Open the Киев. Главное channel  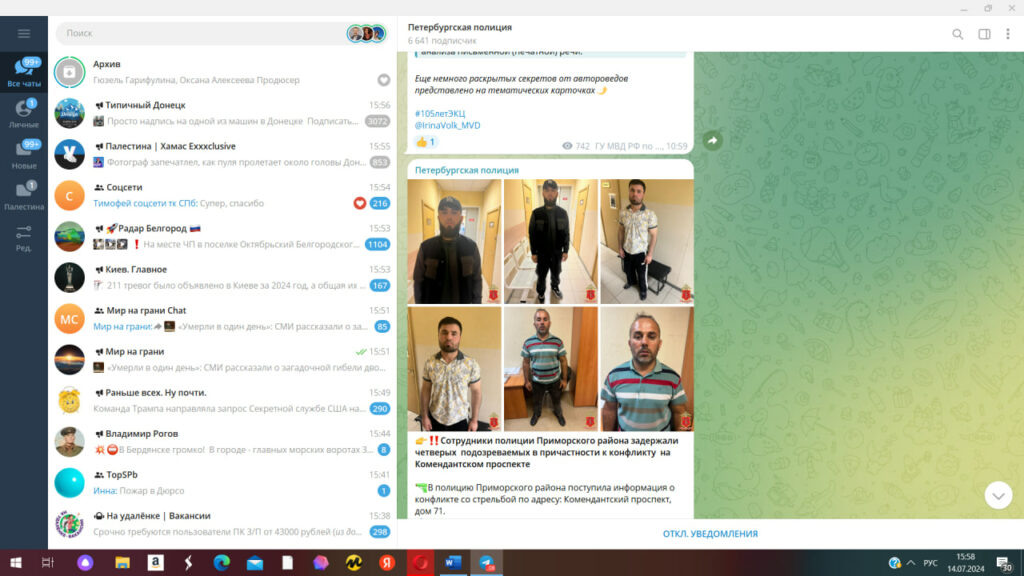[222, 278]
